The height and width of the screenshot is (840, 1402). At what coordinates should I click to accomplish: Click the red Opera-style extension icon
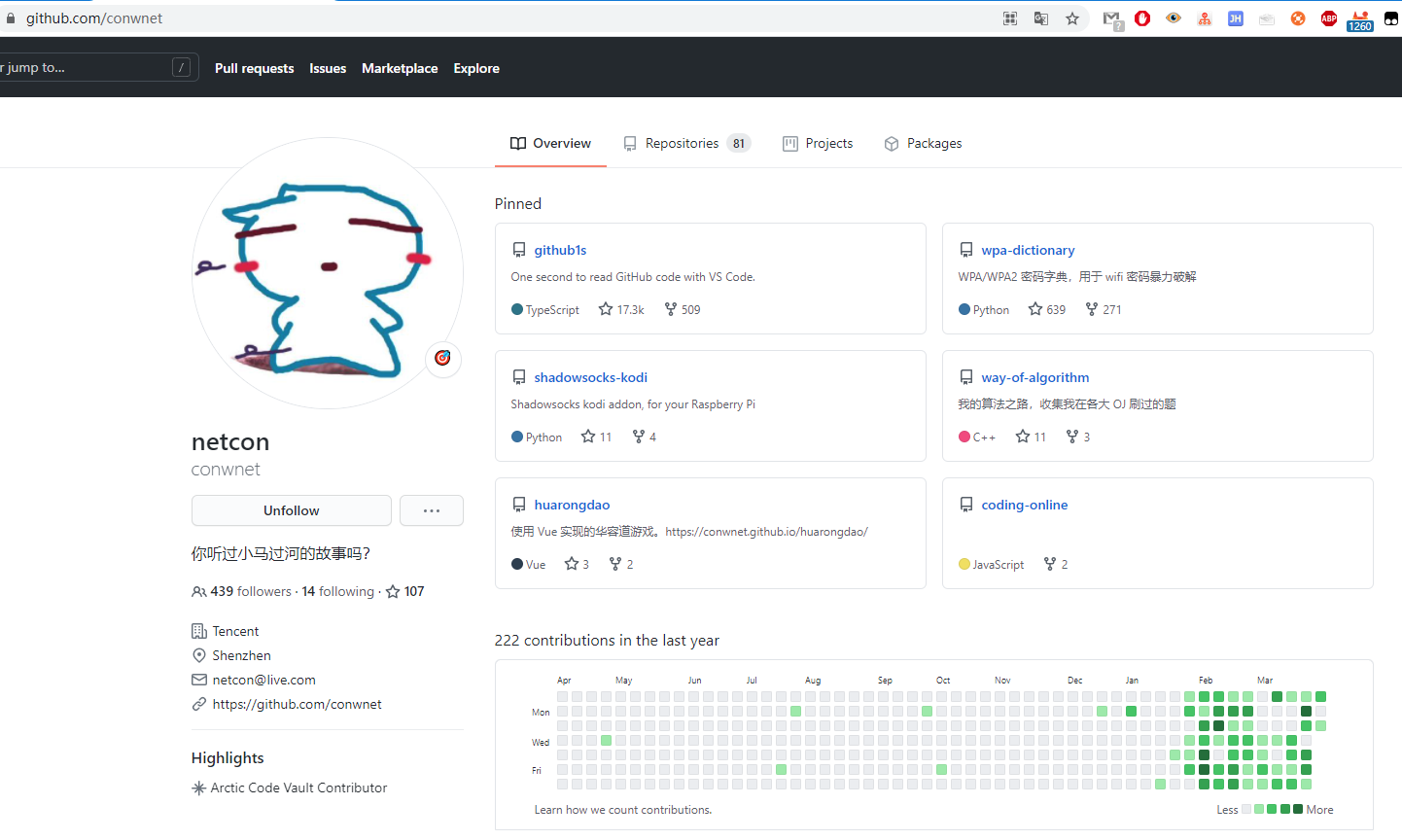[x=1142, y=18]
